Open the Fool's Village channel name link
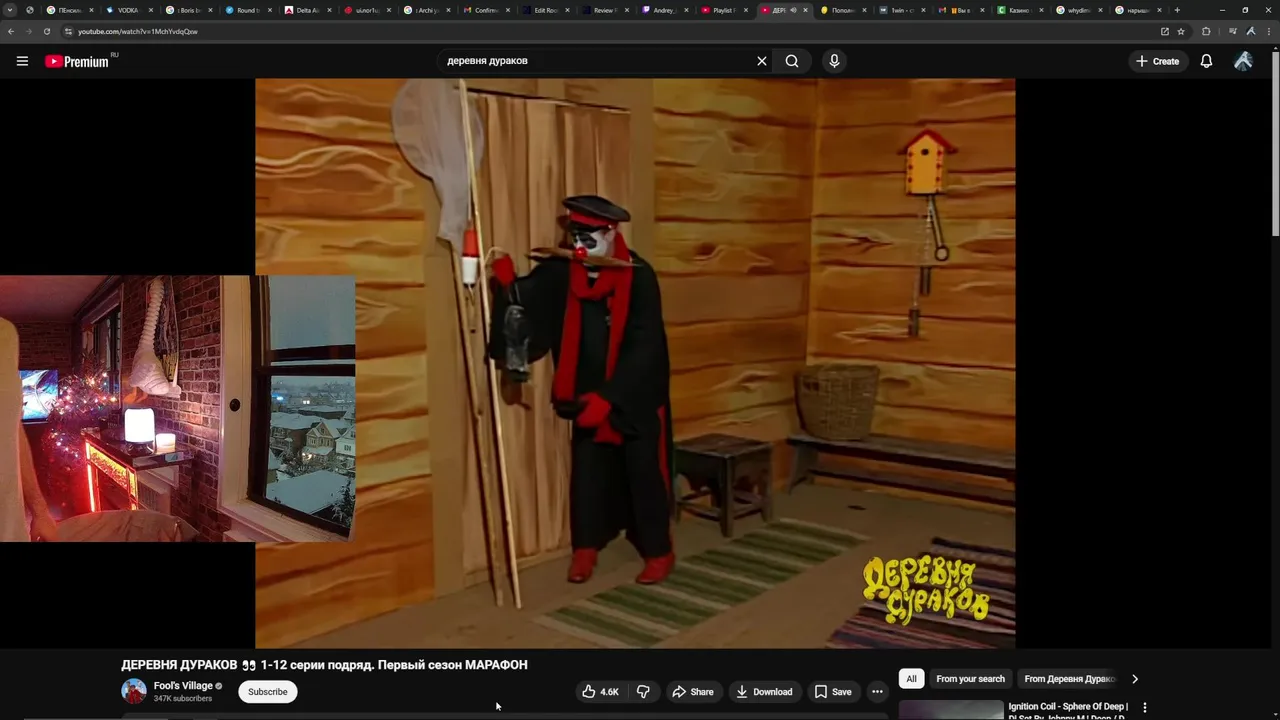The image size is (1280, 720). [x=183, y=686]
